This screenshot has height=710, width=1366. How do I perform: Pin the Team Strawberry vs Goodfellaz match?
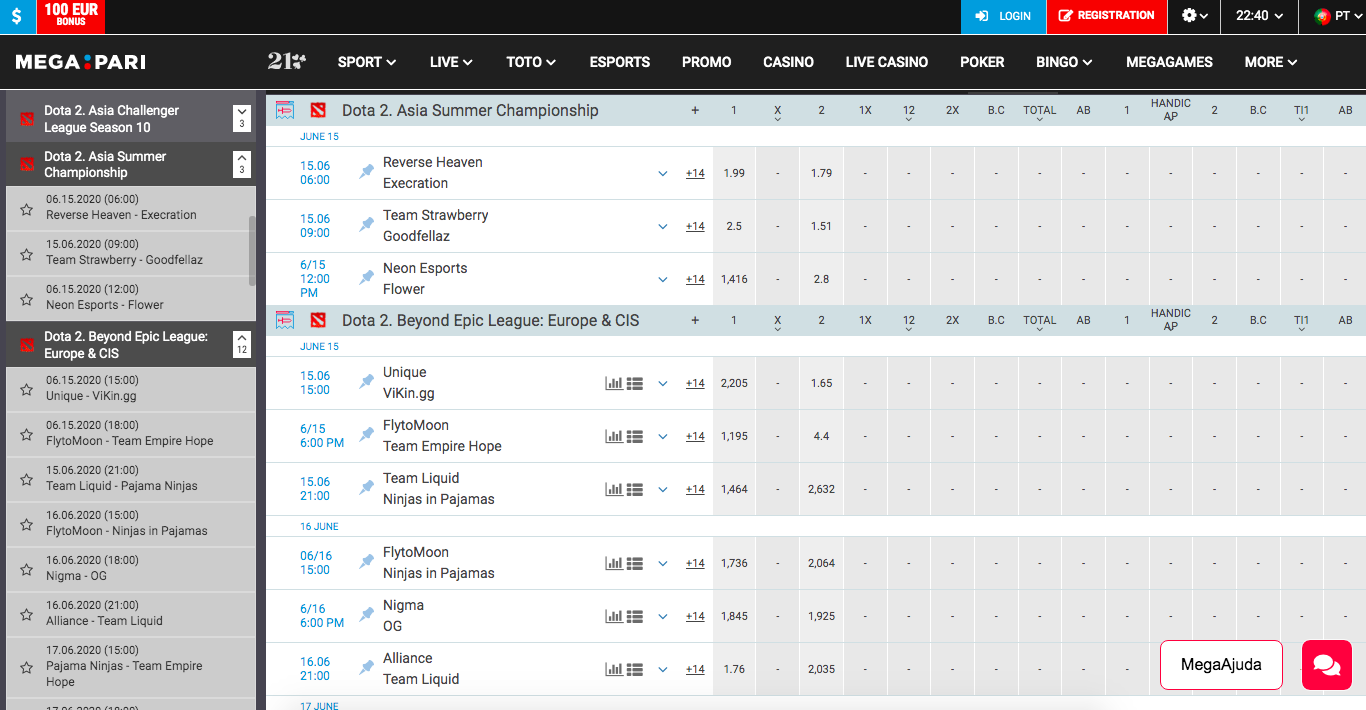click(367, 225)
